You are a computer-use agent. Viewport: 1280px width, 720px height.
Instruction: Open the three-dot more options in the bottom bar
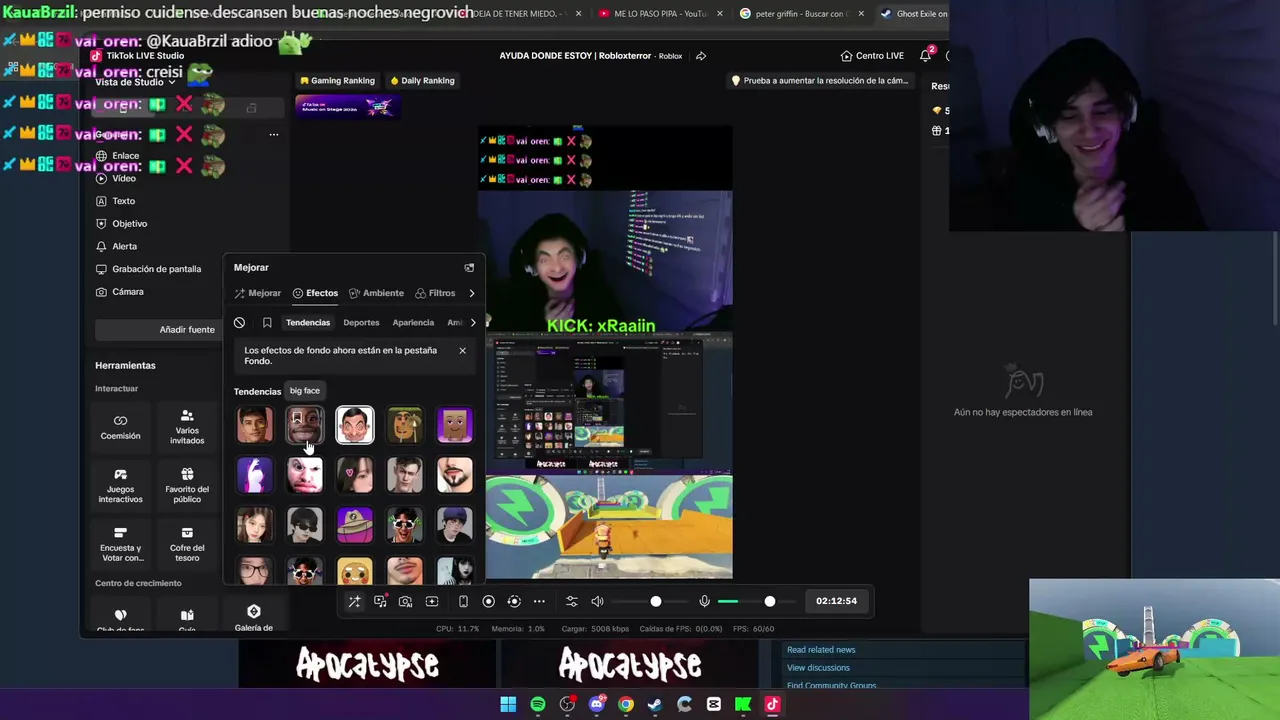539,601
